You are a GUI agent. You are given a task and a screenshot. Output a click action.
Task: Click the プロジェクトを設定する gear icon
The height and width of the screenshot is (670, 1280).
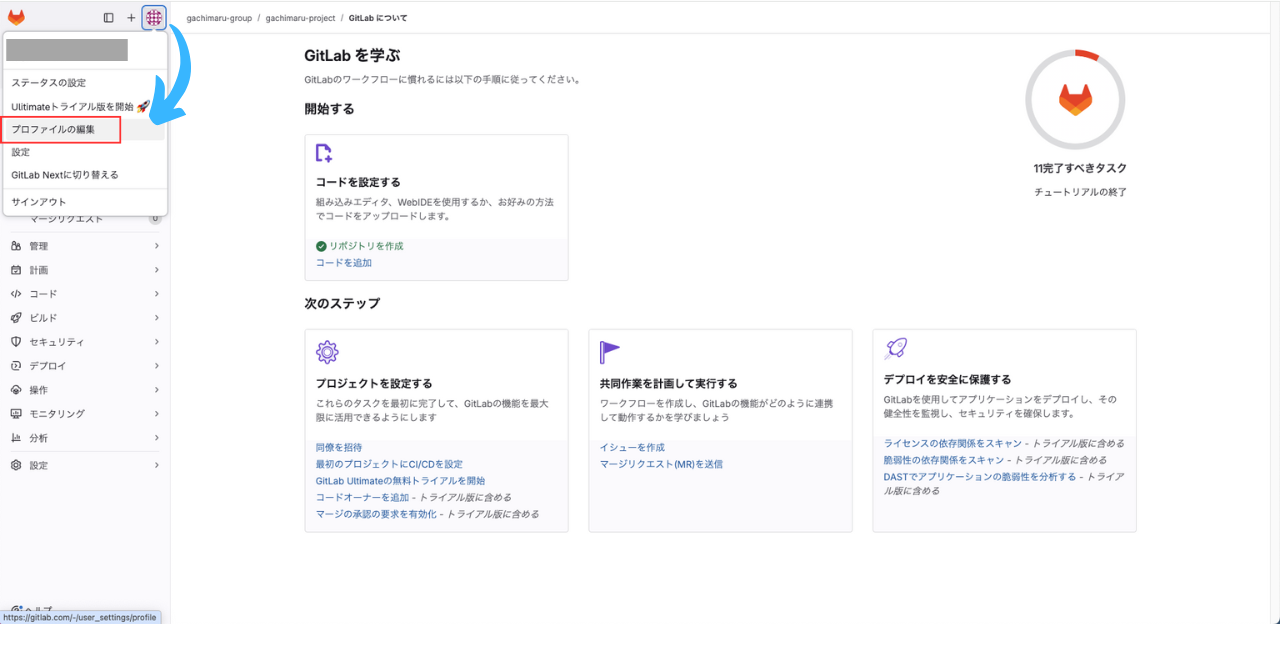pos(327,352)
